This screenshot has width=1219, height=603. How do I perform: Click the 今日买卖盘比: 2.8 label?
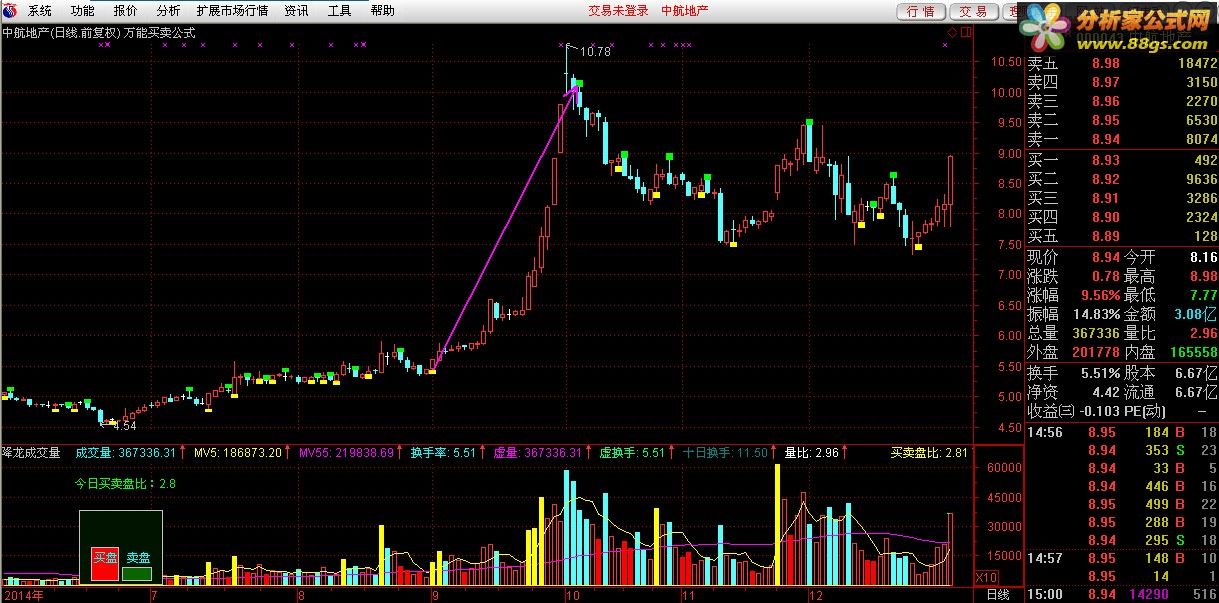coord(125,483)
